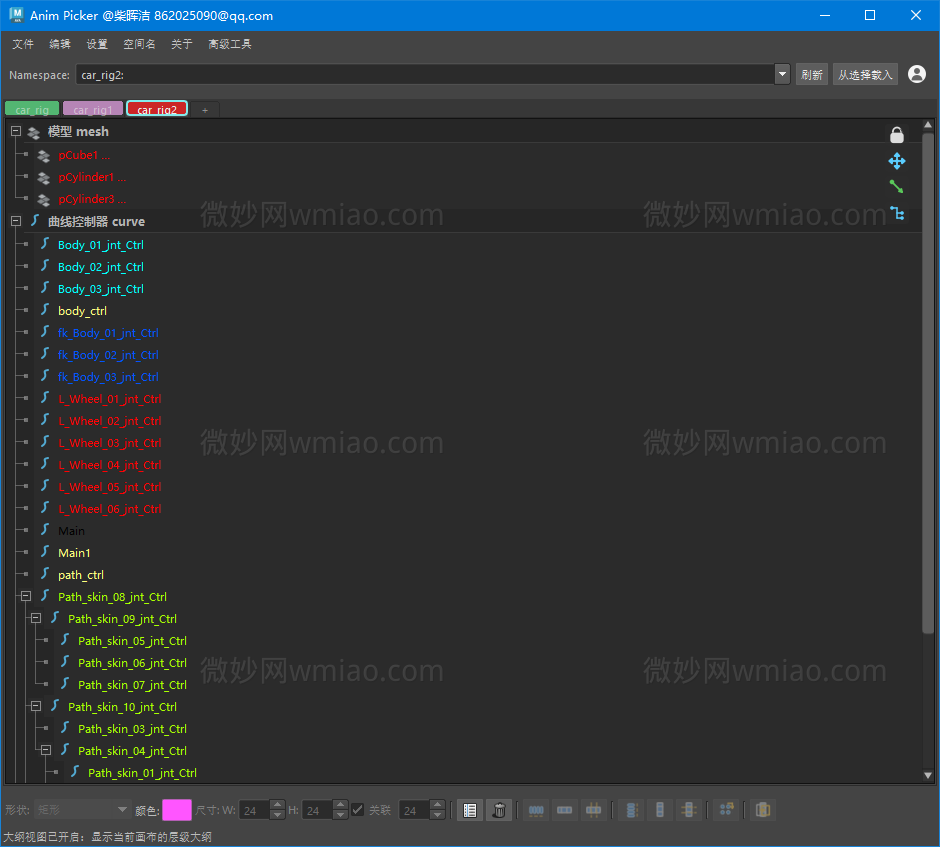
Task: Click the curve icon beside Body_01_jnt_Ctrl
Action: (x=45, y=244)
